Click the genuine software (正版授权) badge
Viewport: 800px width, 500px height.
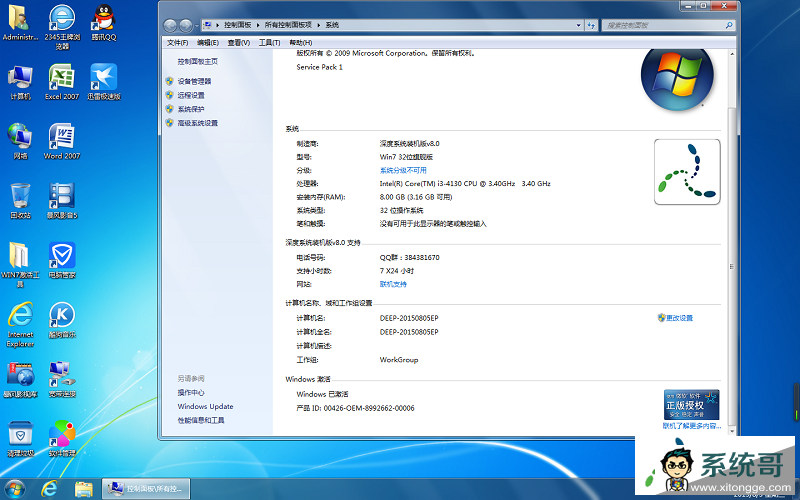click(x=691, y=405)
